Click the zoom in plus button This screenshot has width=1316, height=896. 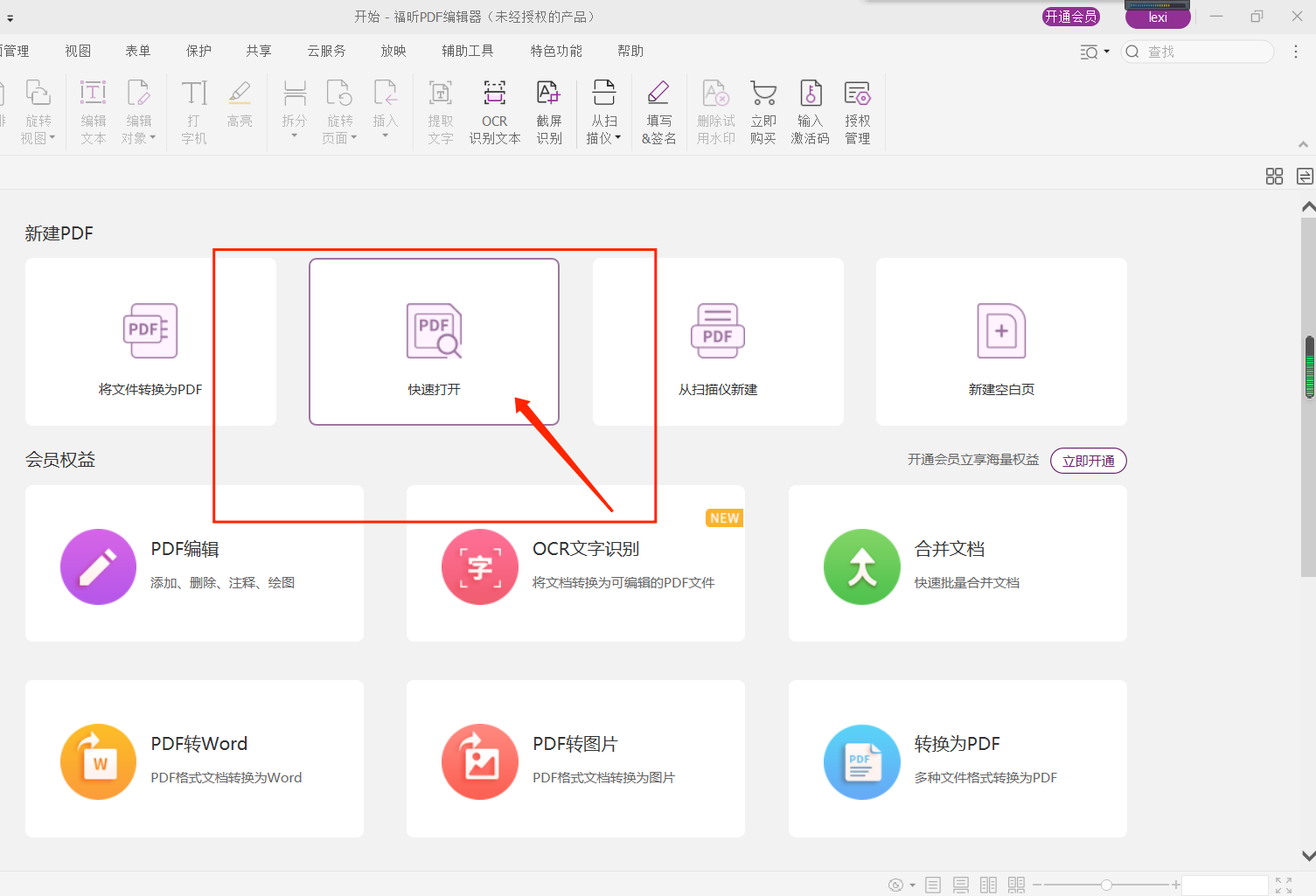coord(1176,885)
